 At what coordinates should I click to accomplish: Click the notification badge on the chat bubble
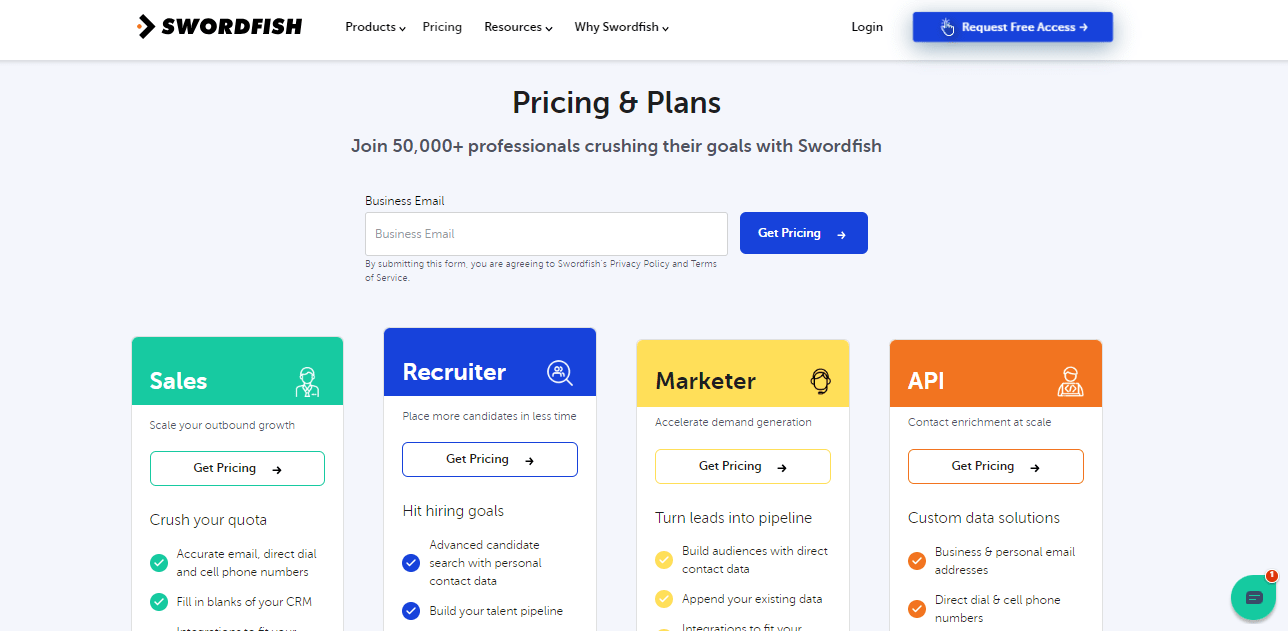point(1272,578)
